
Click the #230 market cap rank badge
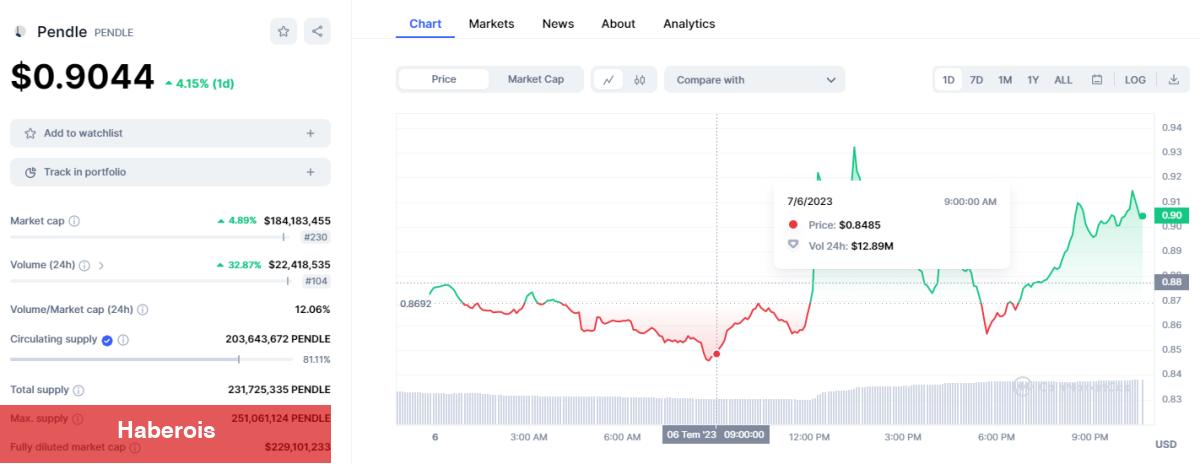316,237
